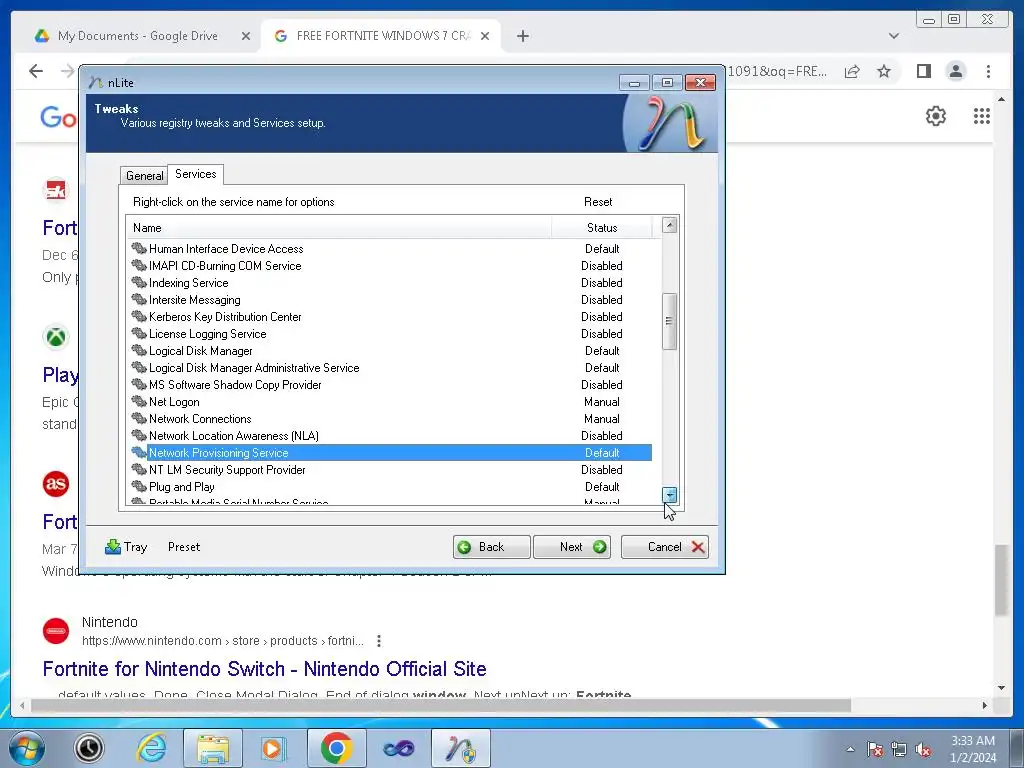The height and width of the screenshot is (768, 1024).
Task: Select the Network Connections service
Action: (x=391, y=419)
